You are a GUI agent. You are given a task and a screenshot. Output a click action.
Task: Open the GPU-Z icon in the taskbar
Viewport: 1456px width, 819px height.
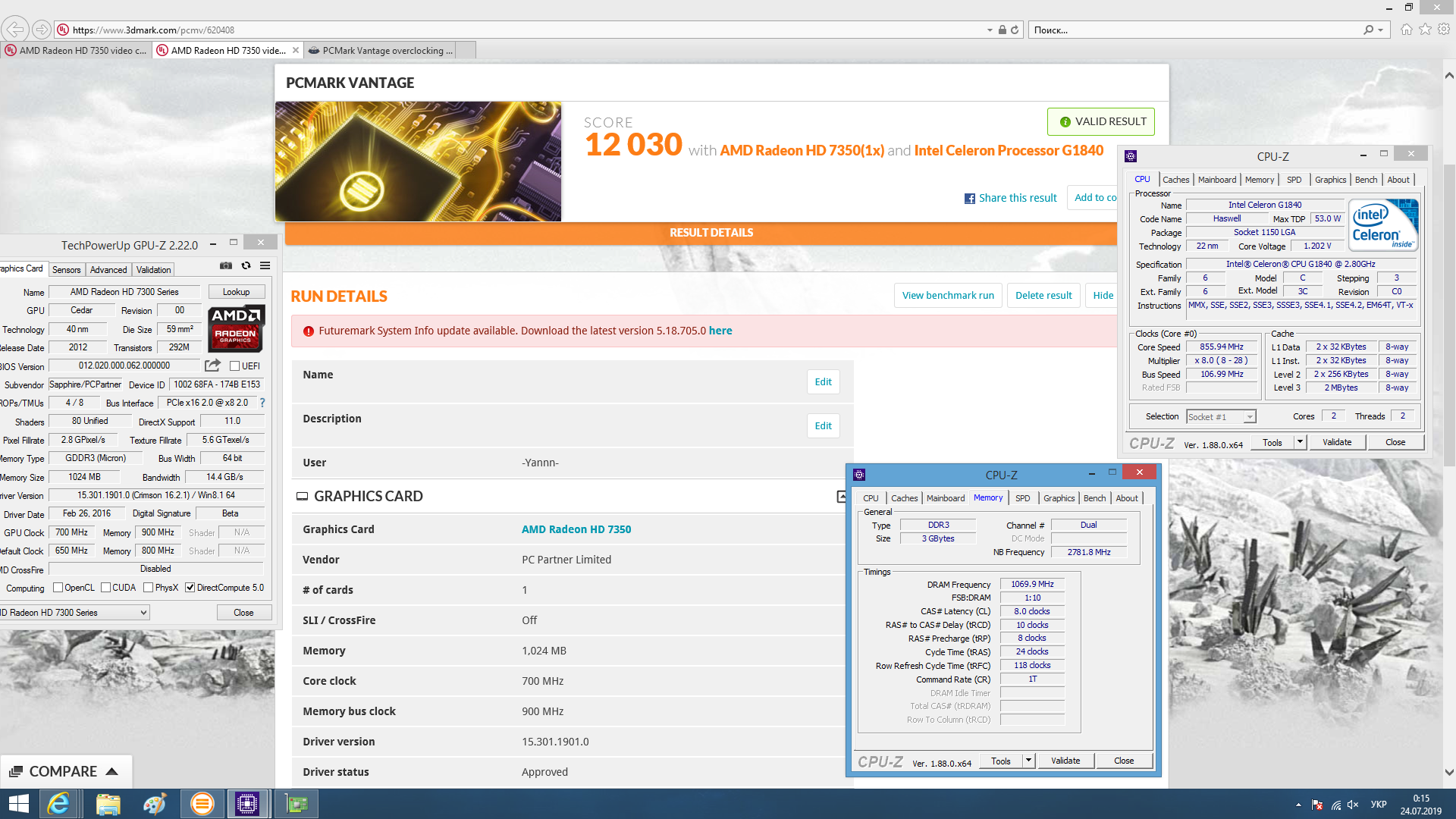tap(296, 804)
